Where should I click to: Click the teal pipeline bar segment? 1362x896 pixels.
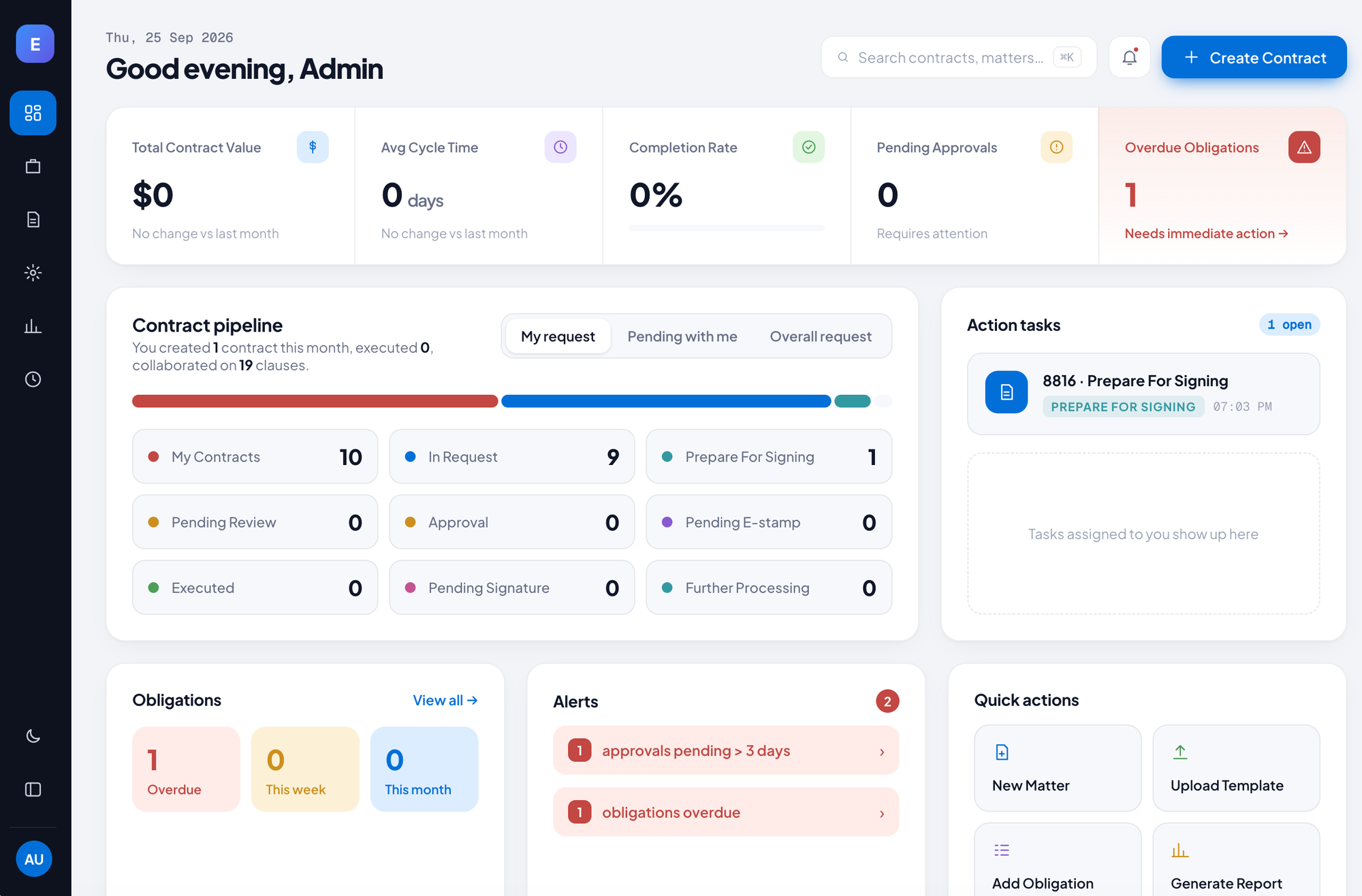(853, 401)
